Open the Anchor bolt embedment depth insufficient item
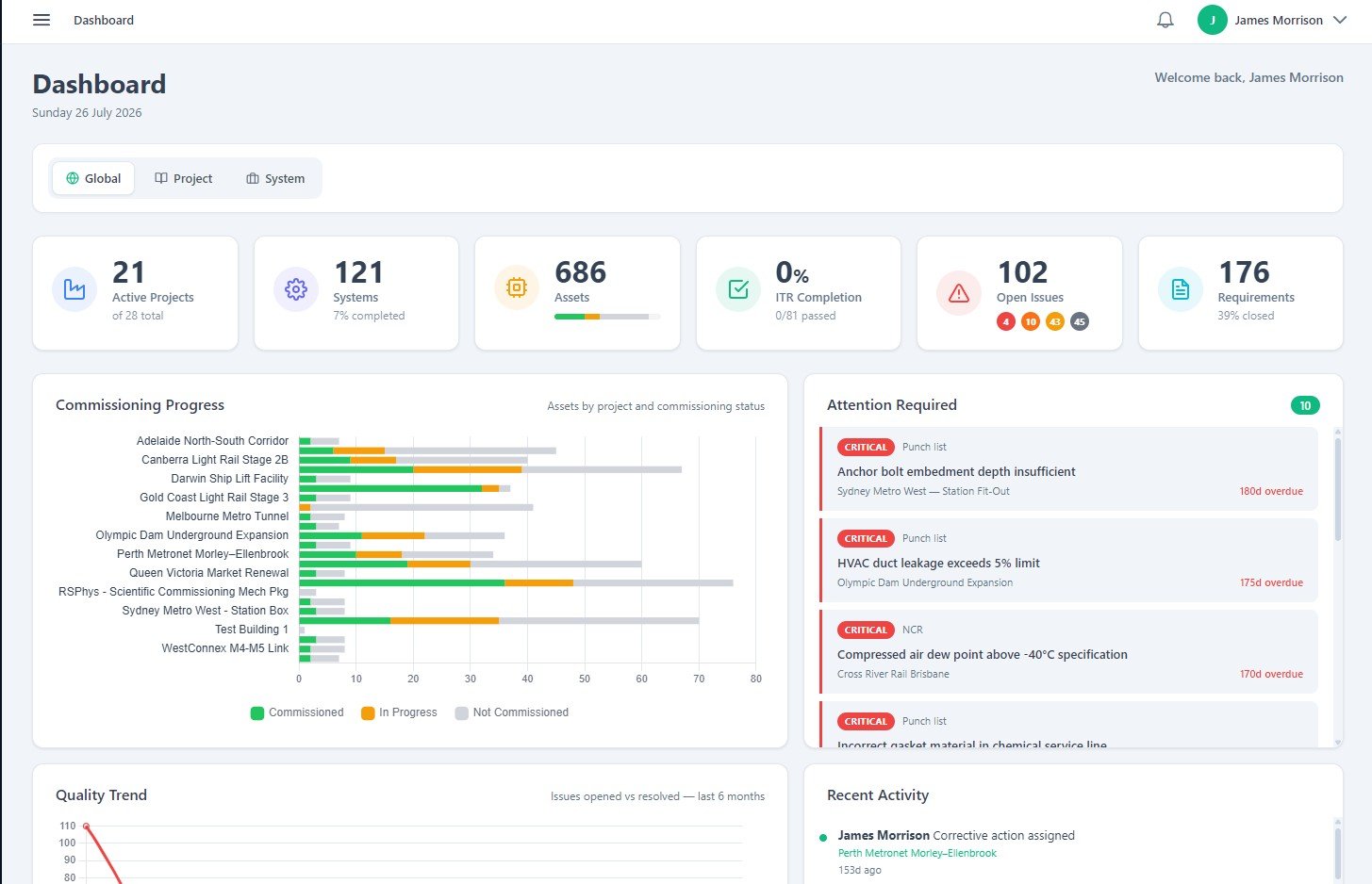The image size is (1372, 884). (1068, 467)
